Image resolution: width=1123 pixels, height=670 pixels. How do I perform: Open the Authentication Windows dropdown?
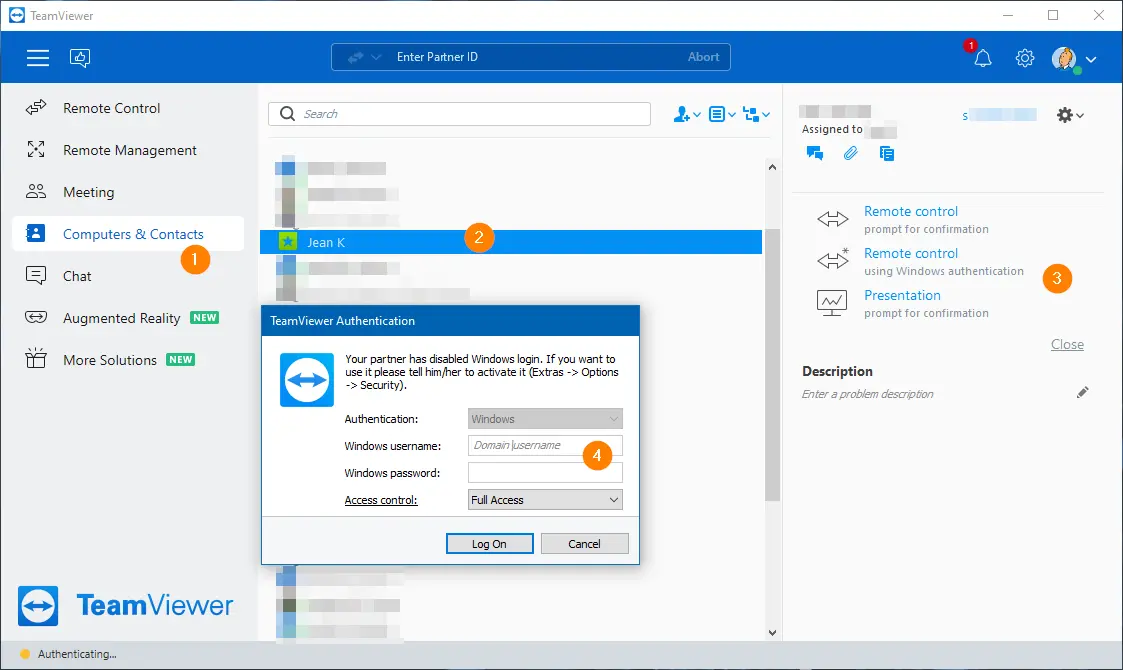pyautogui.click(x=545, y=418)
